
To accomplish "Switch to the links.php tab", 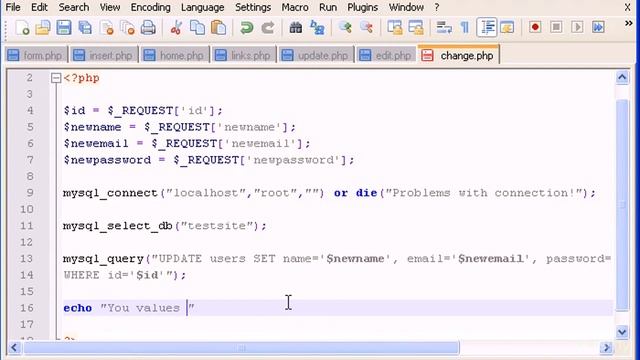I will 243,56.
